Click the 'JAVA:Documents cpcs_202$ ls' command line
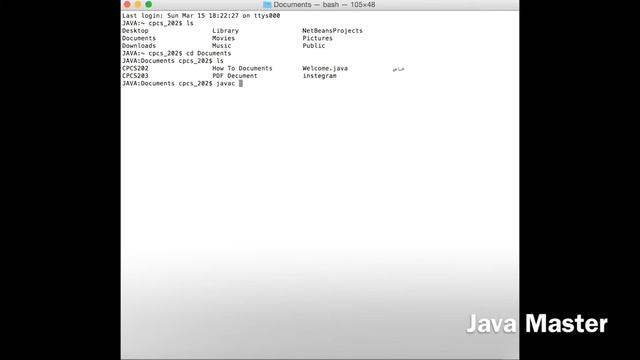 (x=173, y=61)
